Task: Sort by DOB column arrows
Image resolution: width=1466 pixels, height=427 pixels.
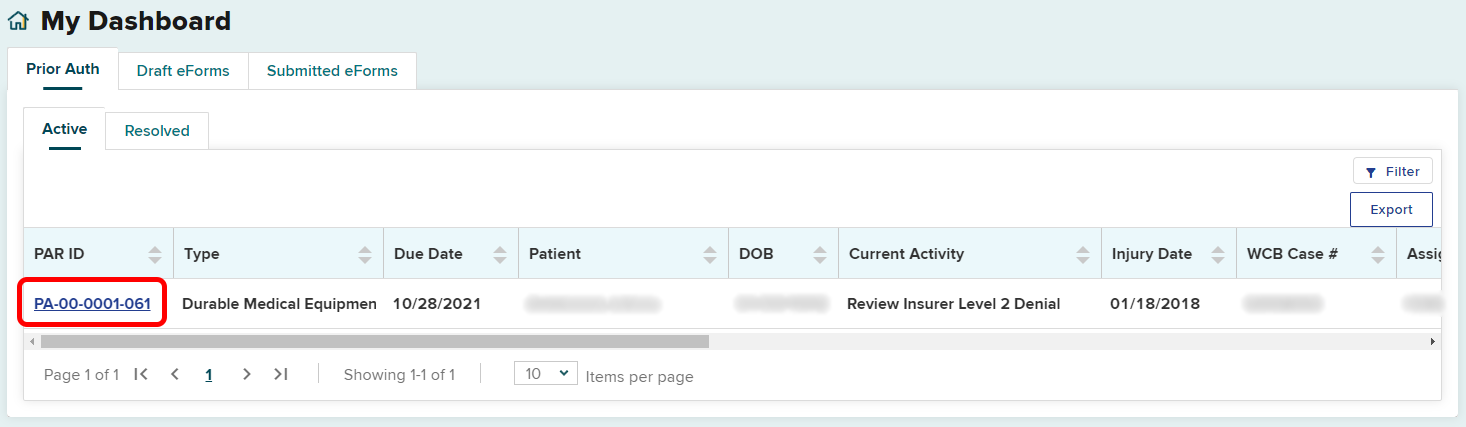Action: tap(820, 254)
